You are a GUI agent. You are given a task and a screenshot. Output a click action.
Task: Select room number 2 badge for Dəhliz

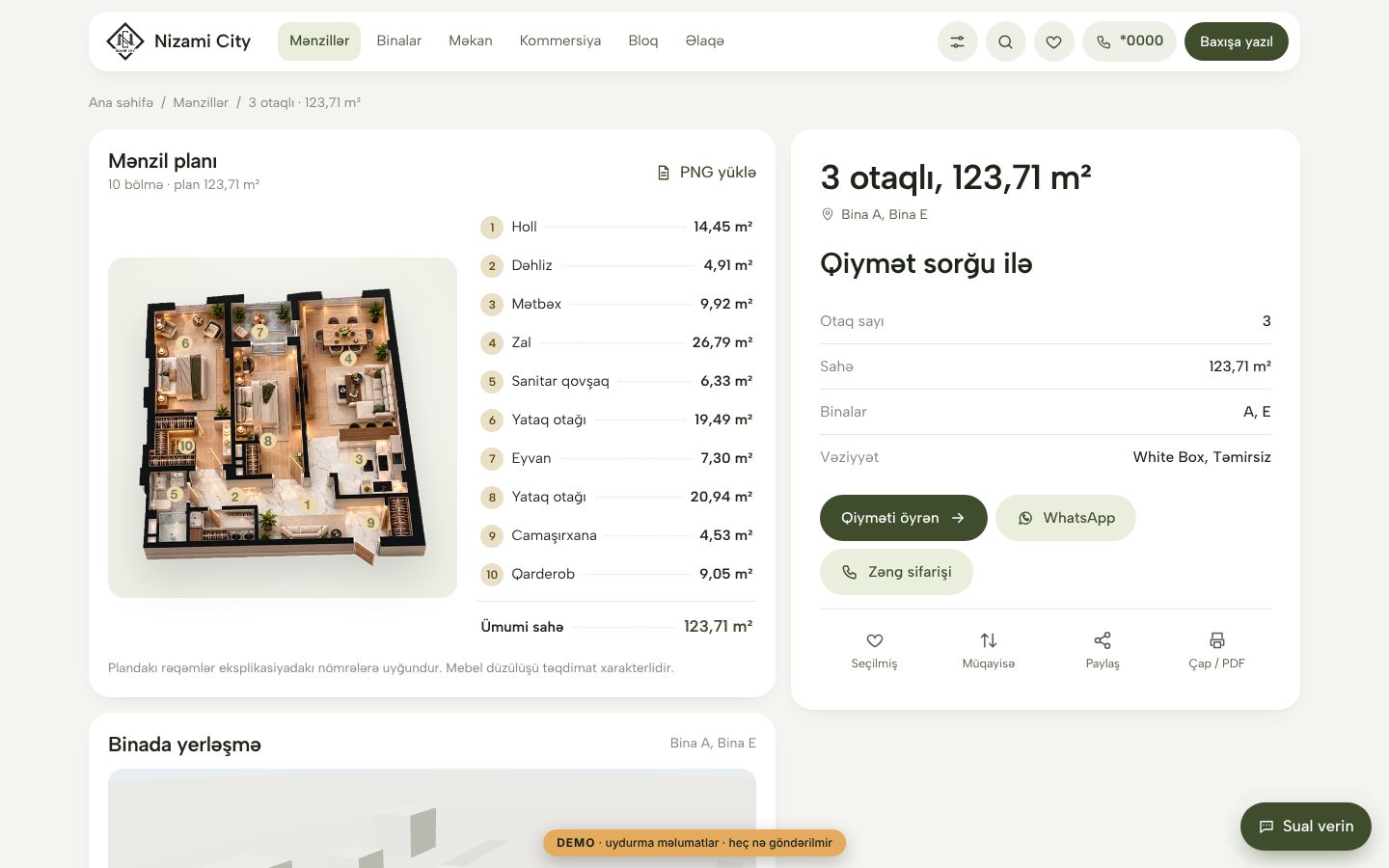[492, 266]
